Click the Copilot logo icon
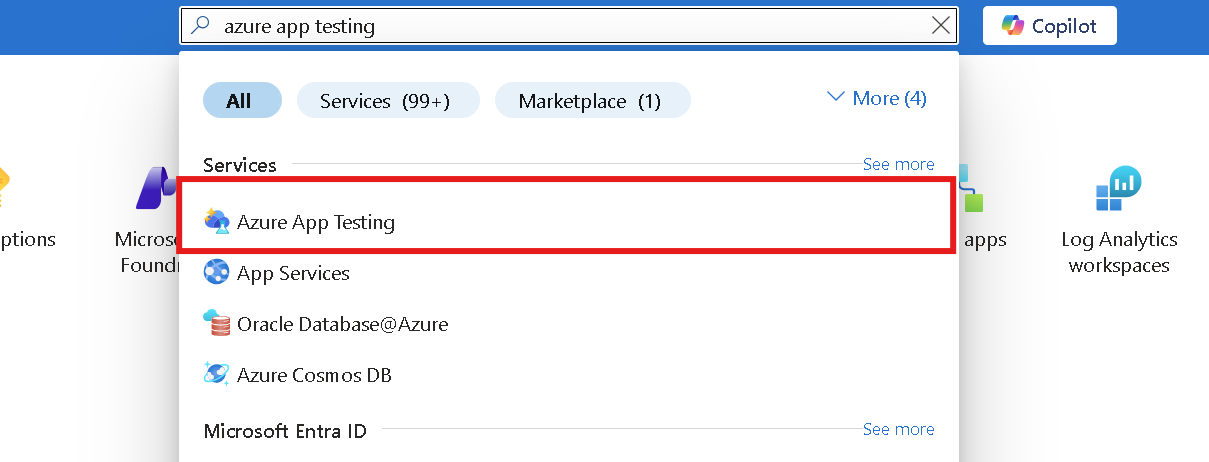 tap(1012, 26)
